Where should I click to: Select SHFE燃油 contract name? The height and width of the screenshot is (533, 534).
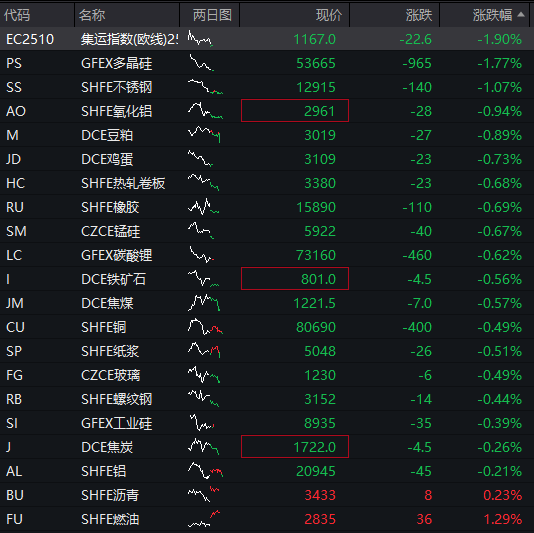pos(110,519)
